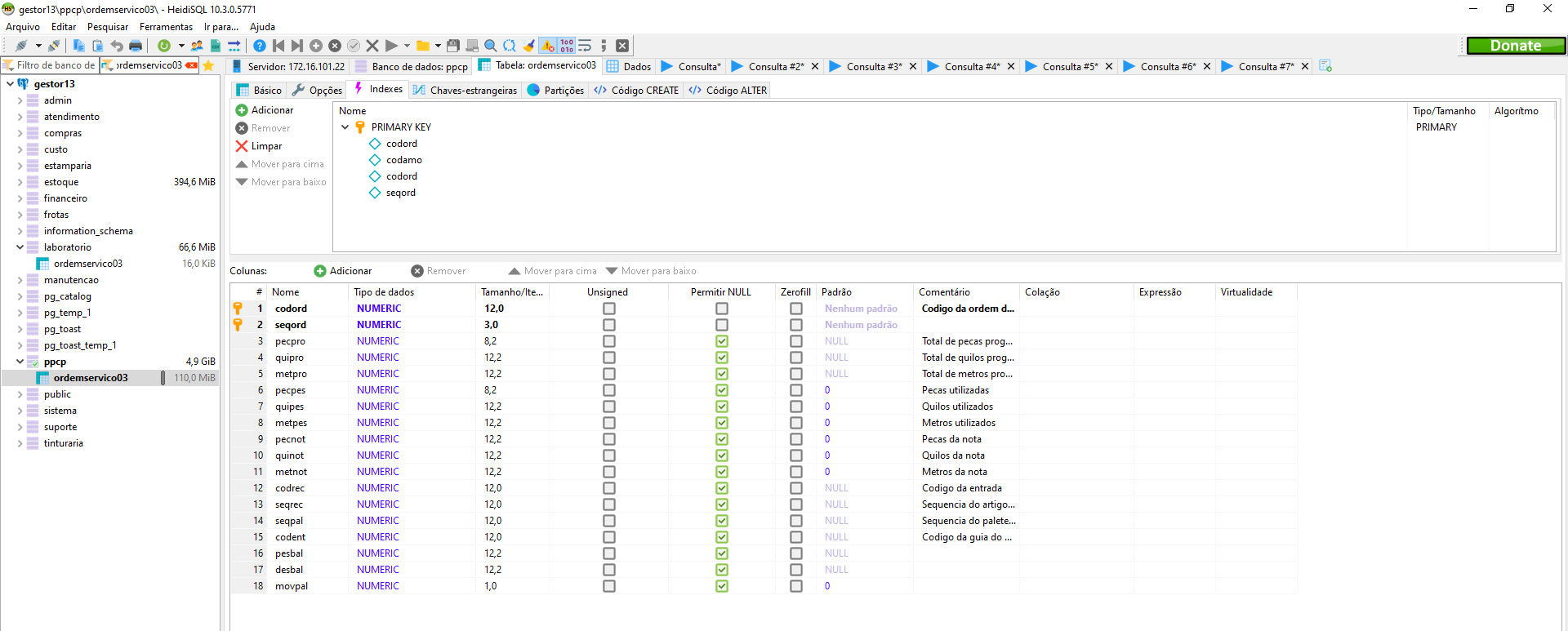Click the Load SQL file folder icon
The width and height of the screenshot is (1568, 631).
coord(422,46)
